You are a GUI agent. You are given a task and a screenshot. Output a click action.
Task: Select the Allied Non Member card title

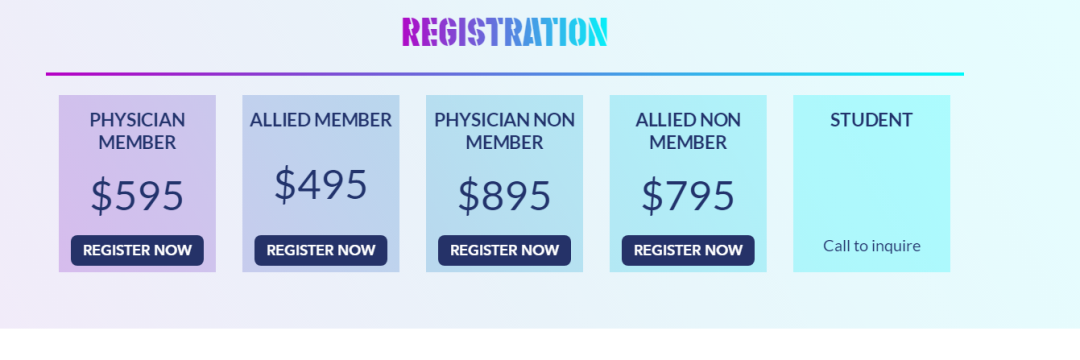point(688,131)
